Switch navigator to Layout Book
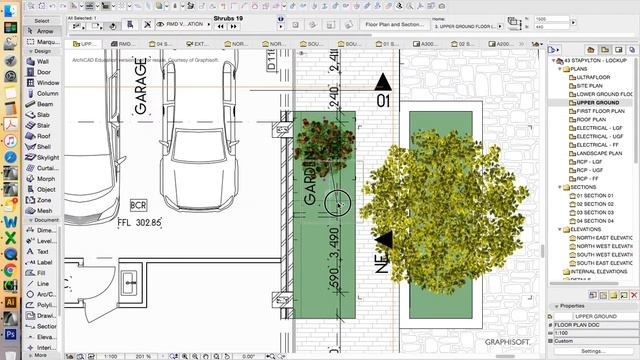This screenshot has height=360, width=640. (x=619, y=50)
